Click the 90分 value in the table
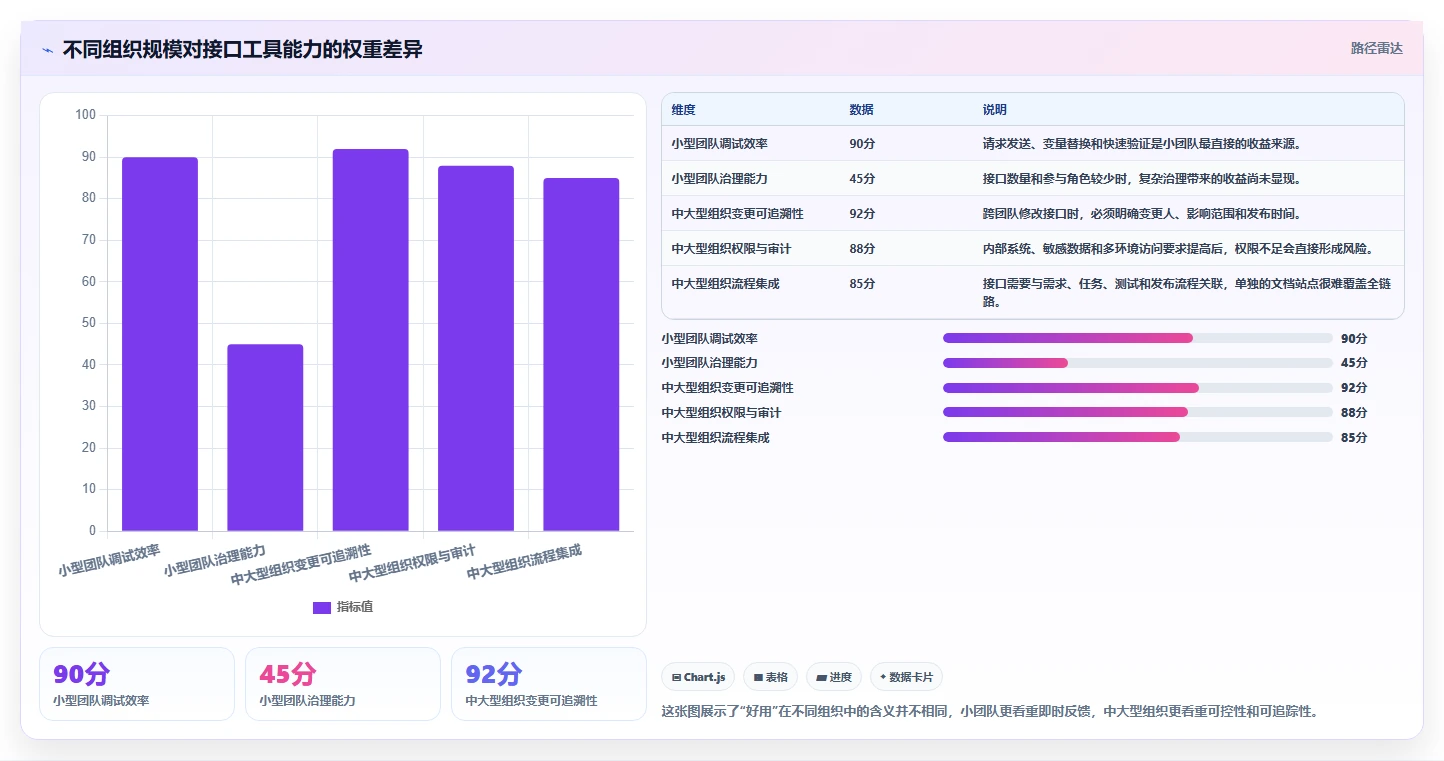 click(862, 143)
